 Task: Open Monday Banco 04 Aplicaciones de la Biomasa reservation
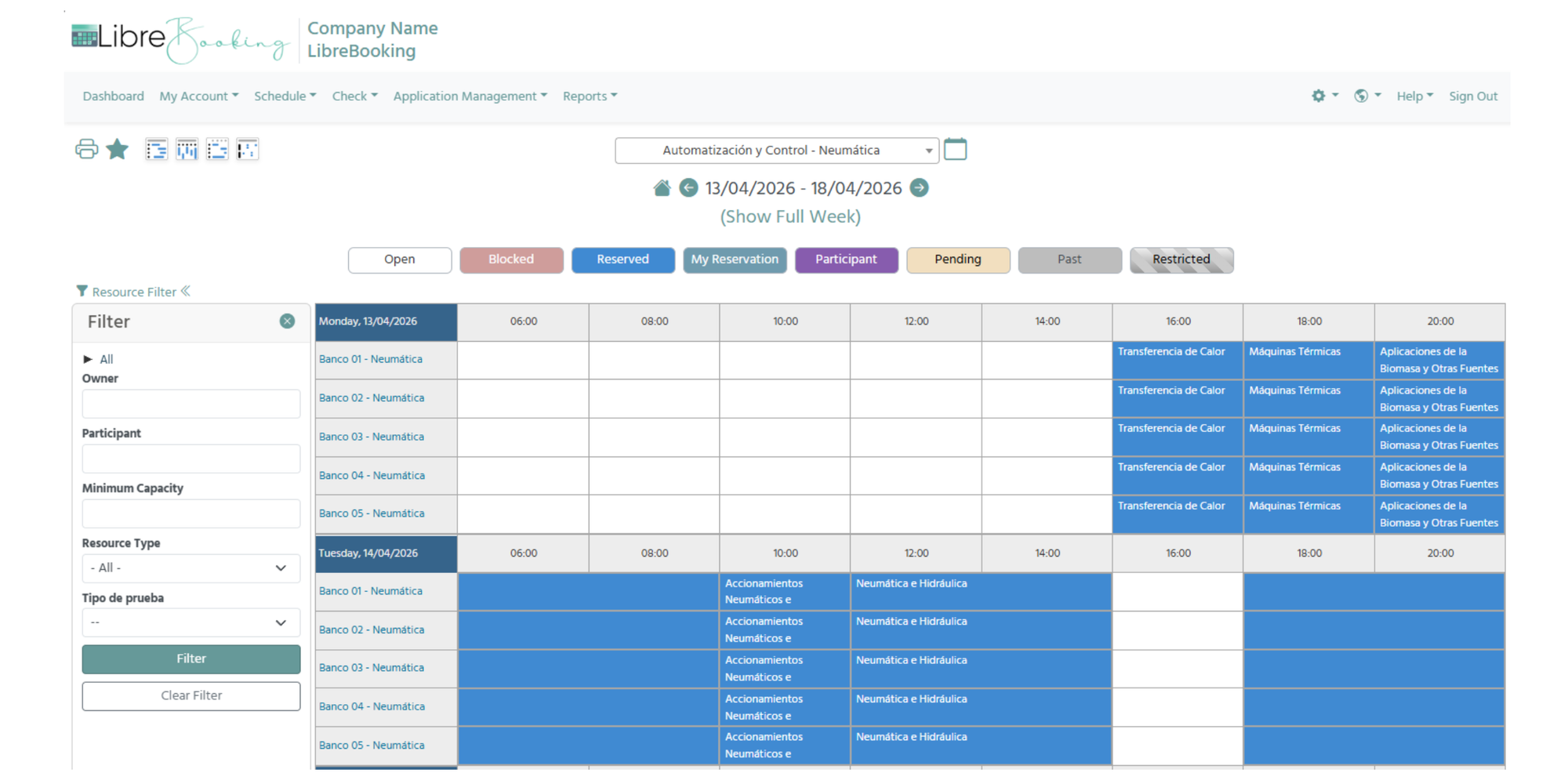pos(1439,475)
